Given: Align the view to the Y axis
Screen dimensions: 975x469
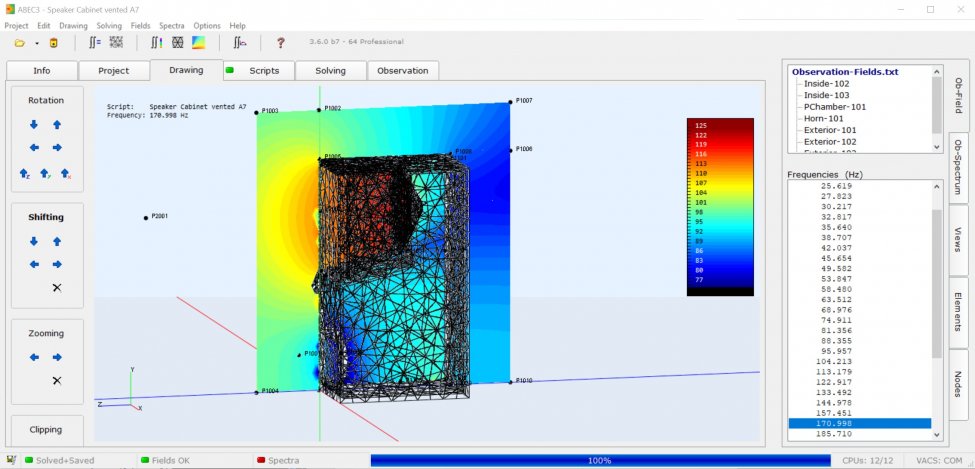Looking at the screenshot, I should tap(45, 174).
